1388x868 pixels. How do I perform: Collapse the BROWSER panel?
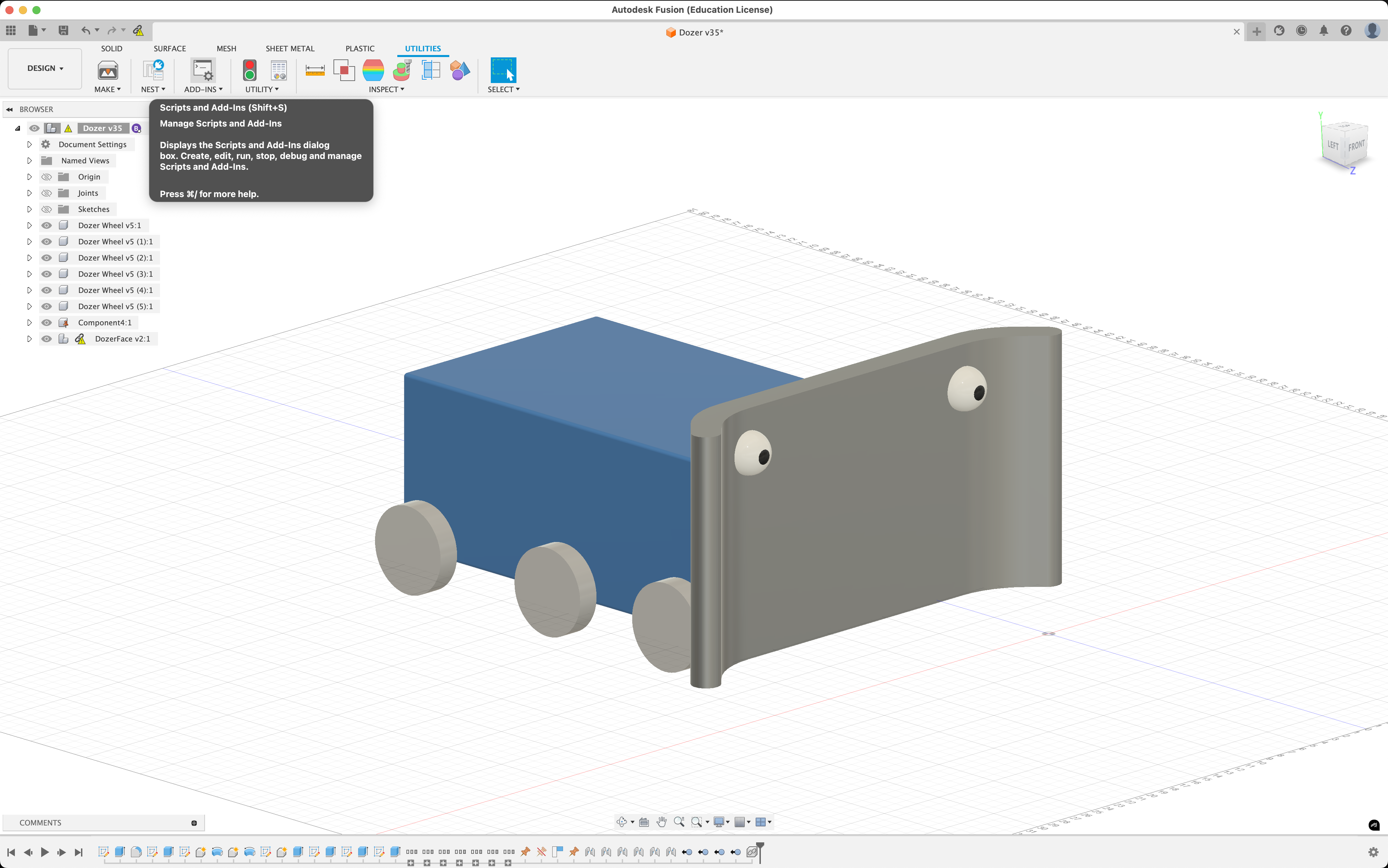point(9,109)
